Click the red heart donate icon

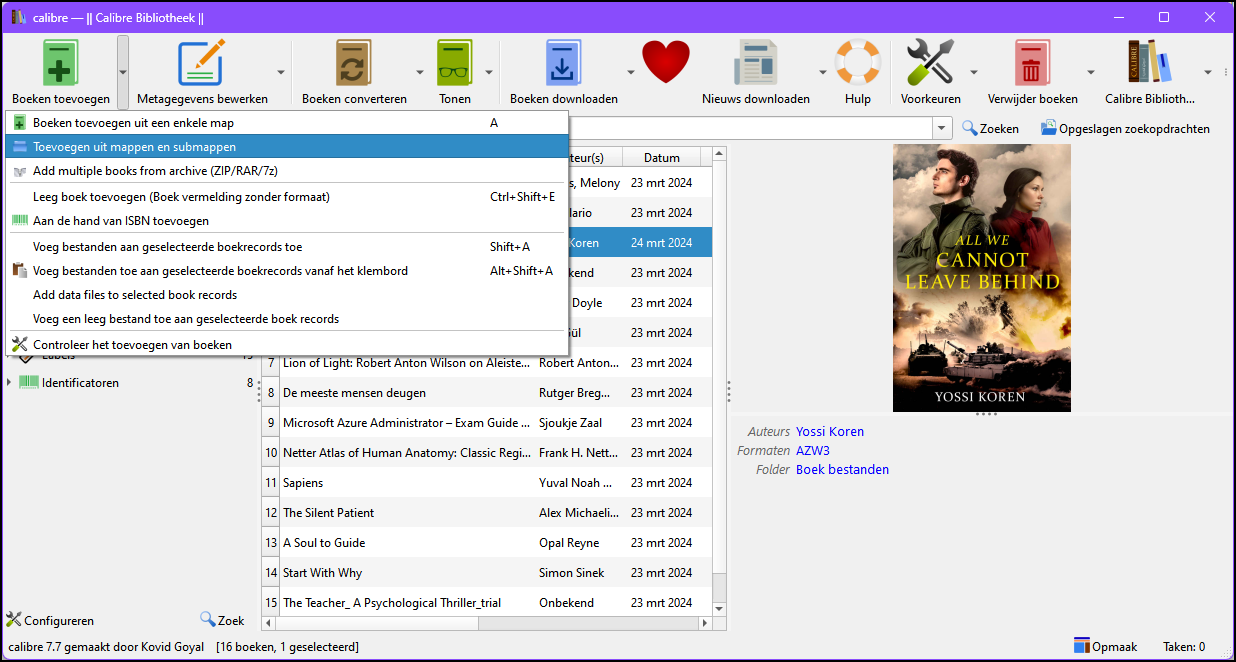click(667, 63)
